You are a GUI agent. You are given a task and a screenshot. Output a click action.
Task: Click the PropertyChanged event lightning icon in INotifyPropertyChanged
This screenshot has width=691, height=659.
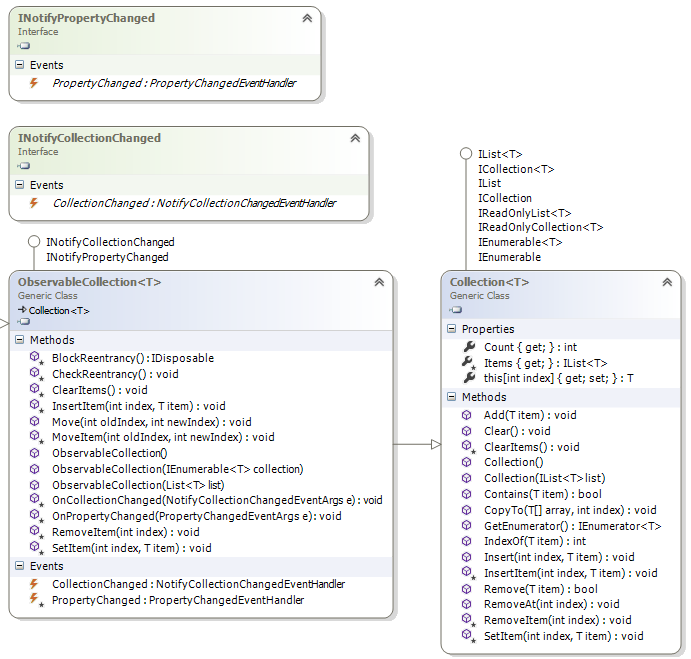(33, 83)
